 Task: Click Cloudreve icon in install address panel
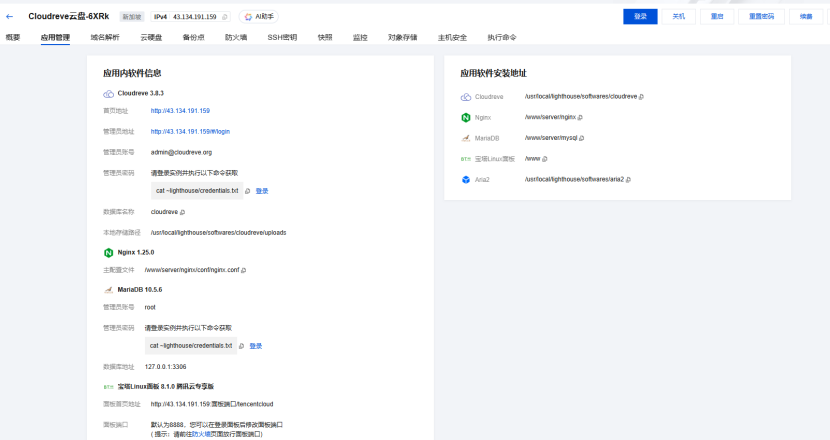pyautogui.click(x=466, y=97)
